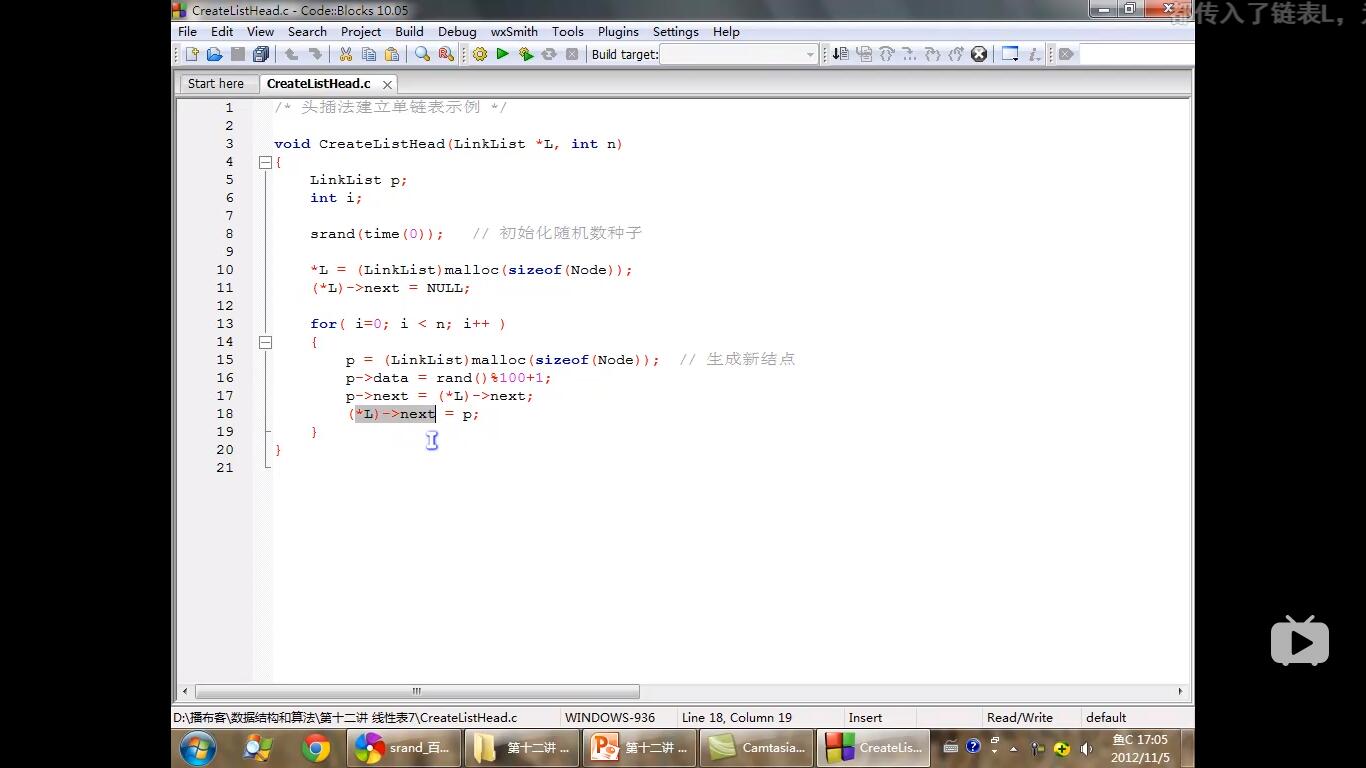Switch to the Start here tab
The image size is (1366, 768).
pos(216,84)
